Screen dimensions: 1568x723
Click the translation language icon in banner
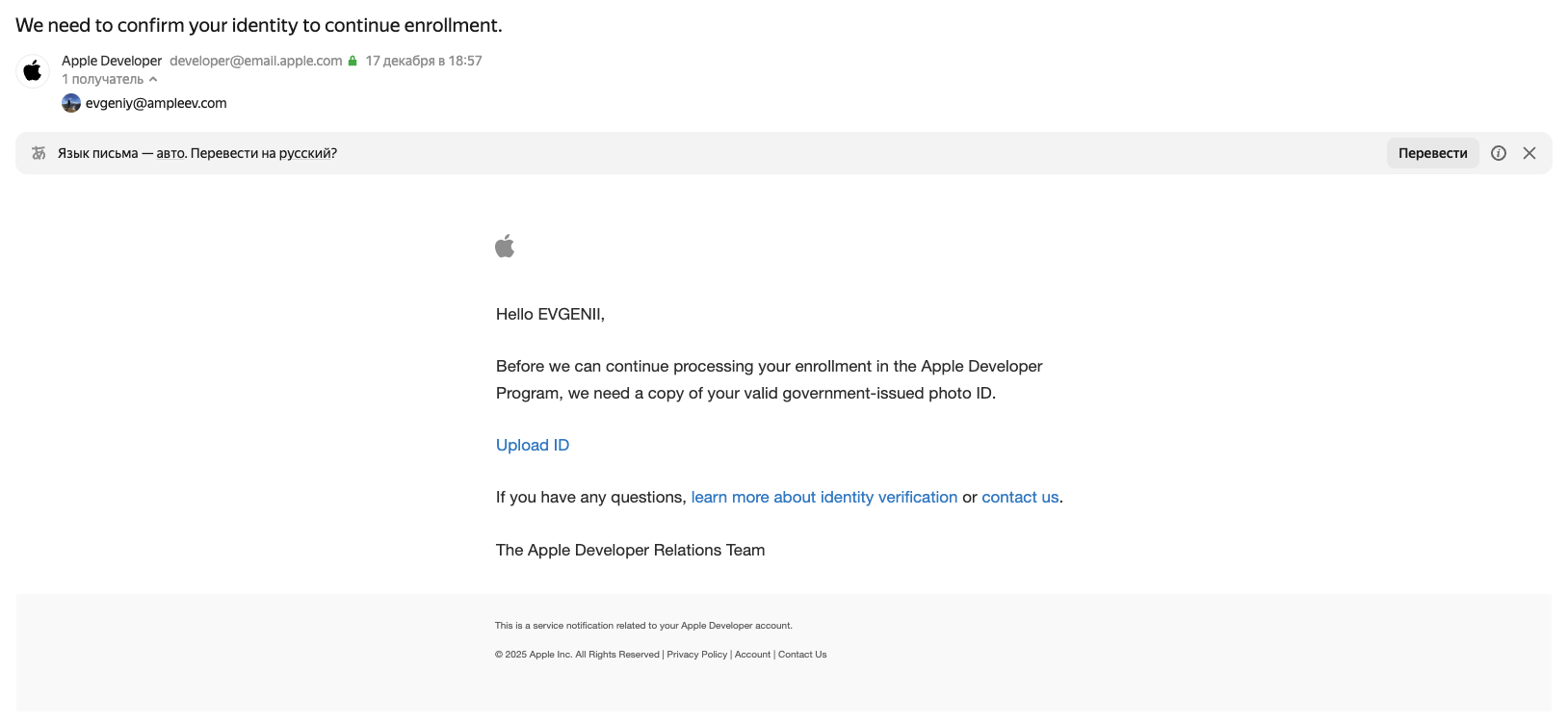(39, 153)
